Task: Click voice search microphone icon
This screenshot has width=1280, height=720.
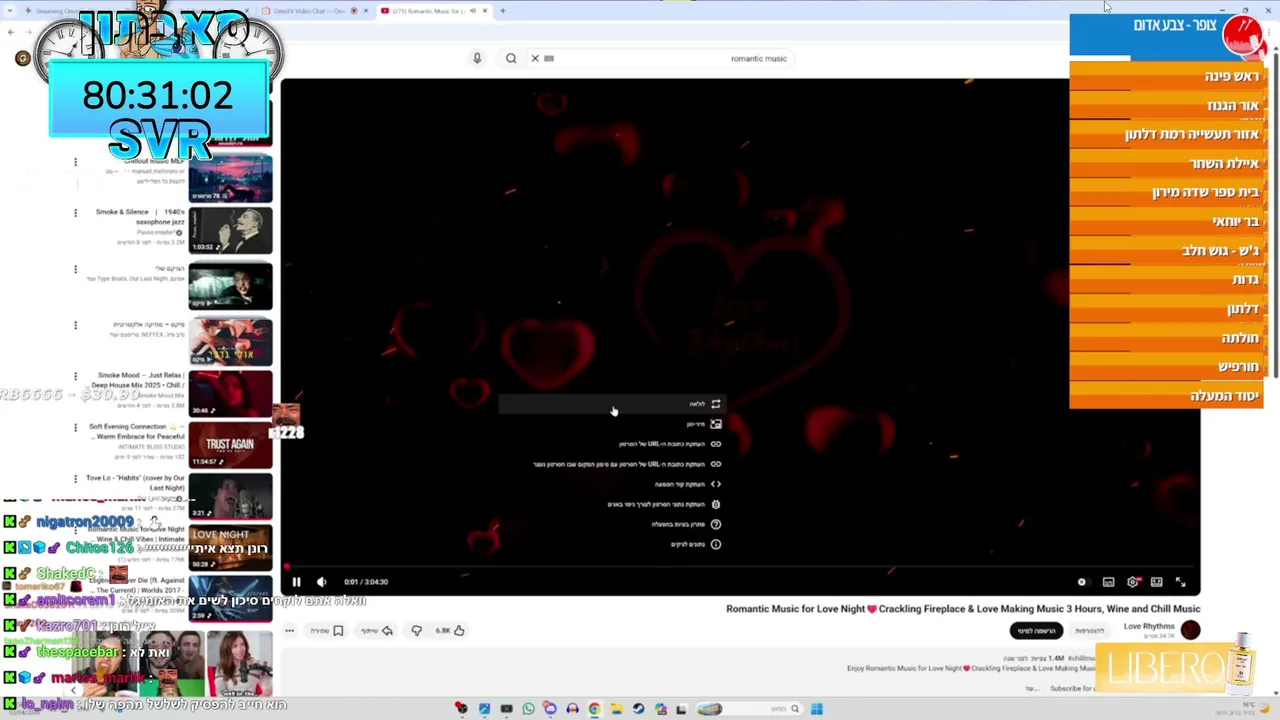Action: (477, 58)
